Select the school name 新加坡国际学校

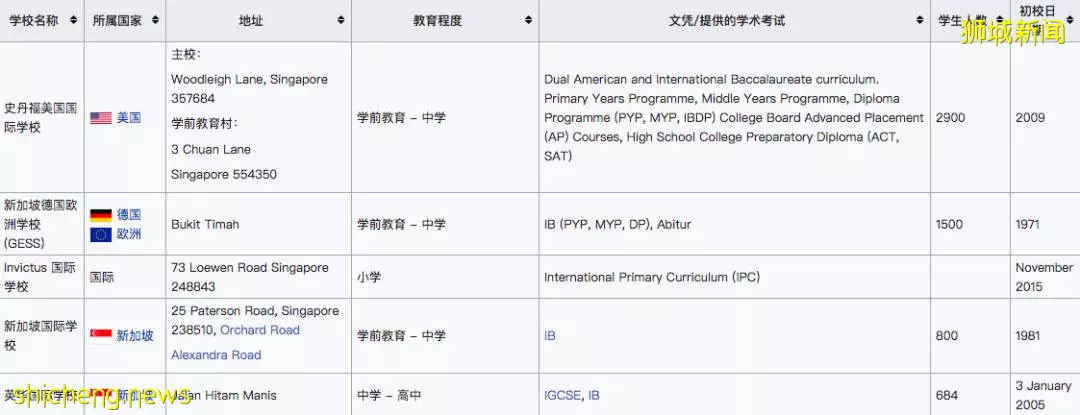(41, 335)
